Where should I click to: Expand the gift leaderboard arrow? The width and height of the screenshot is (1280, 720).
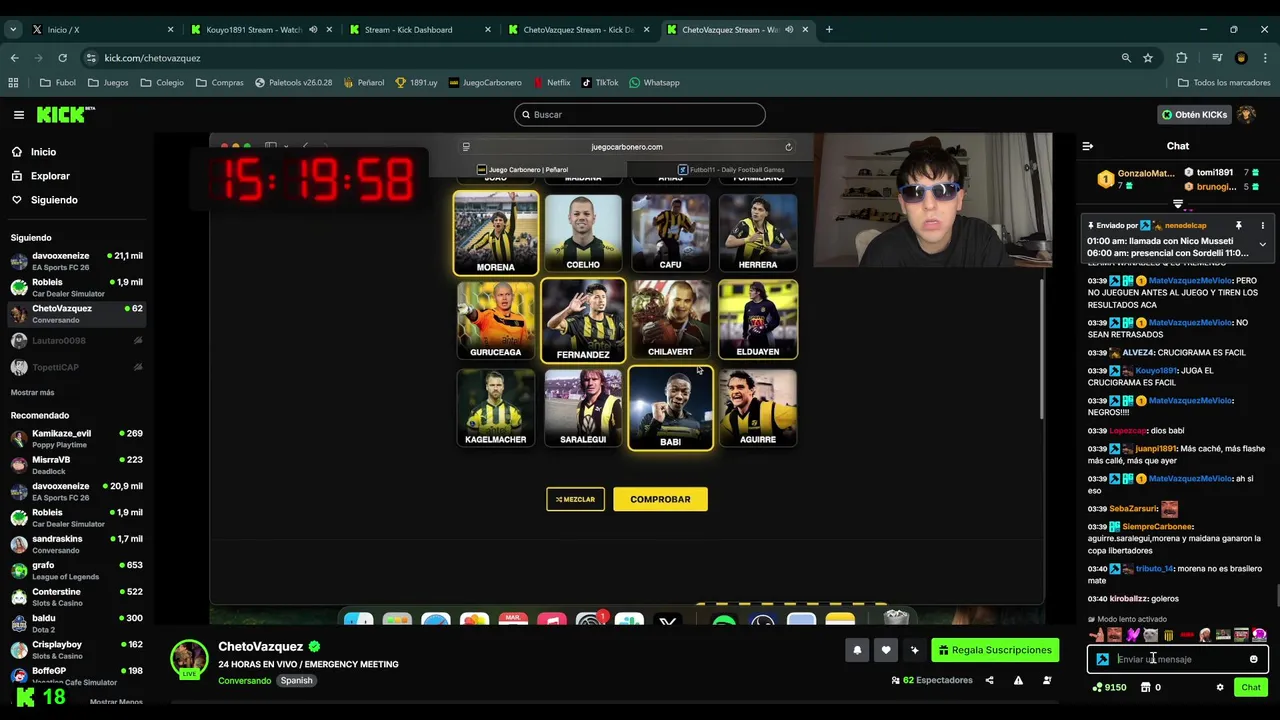pos(1178,204)
